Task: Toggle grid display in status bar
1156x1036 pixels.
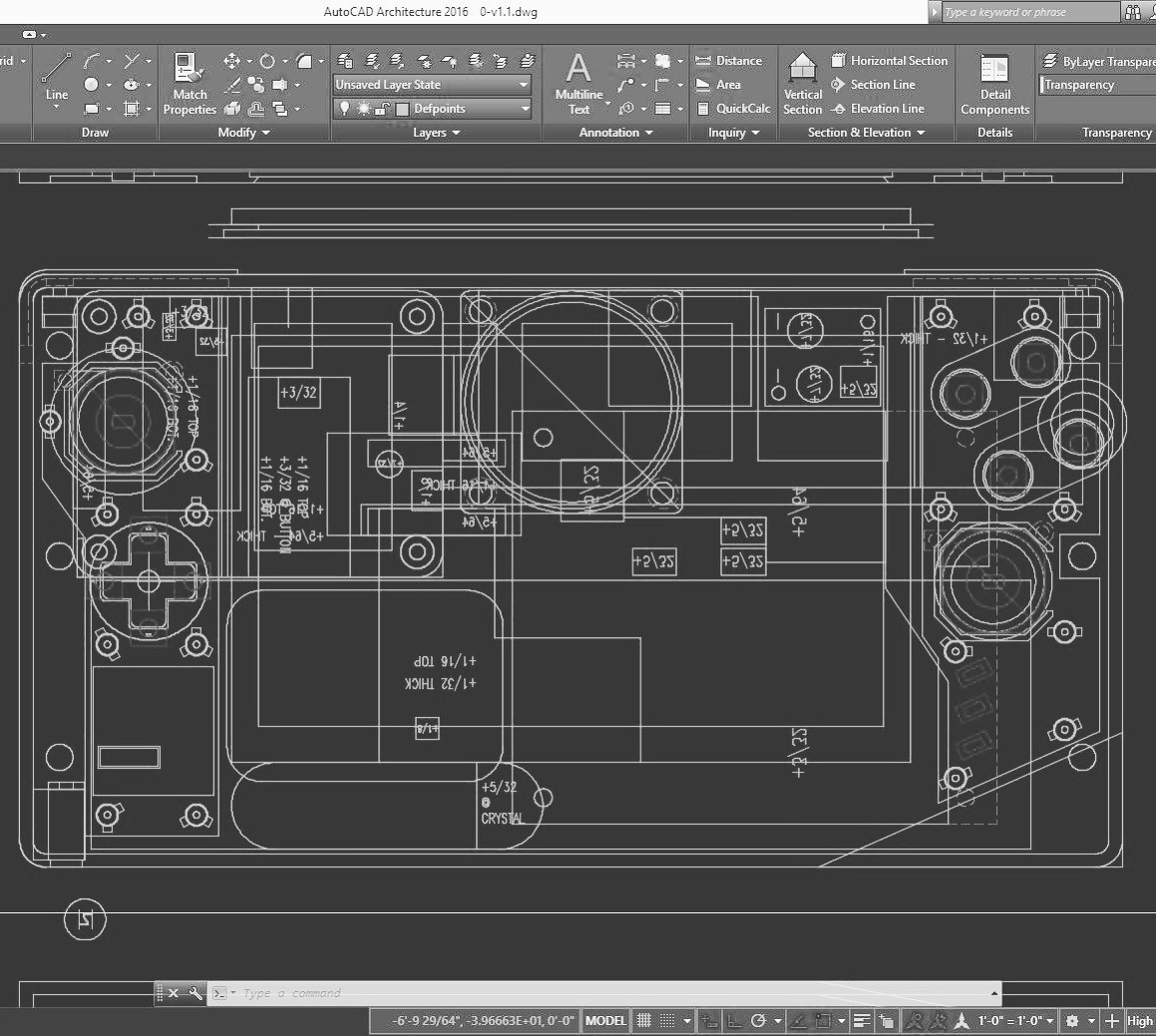Action: (644, 1021)
